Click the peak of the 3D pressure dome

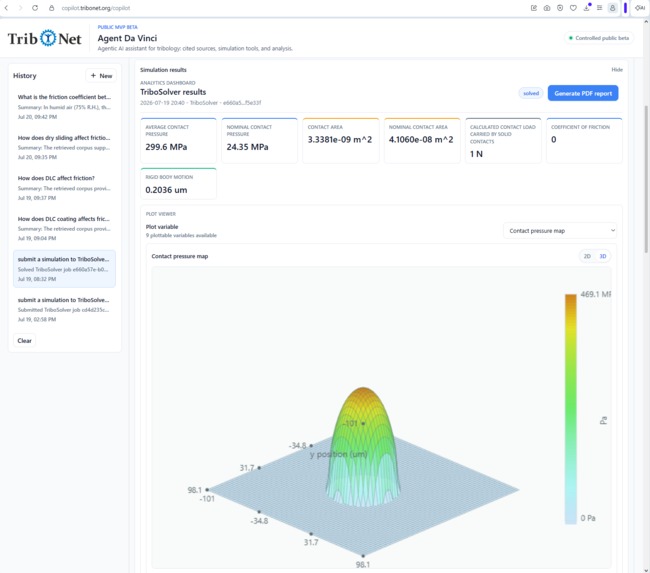(364, 390)
